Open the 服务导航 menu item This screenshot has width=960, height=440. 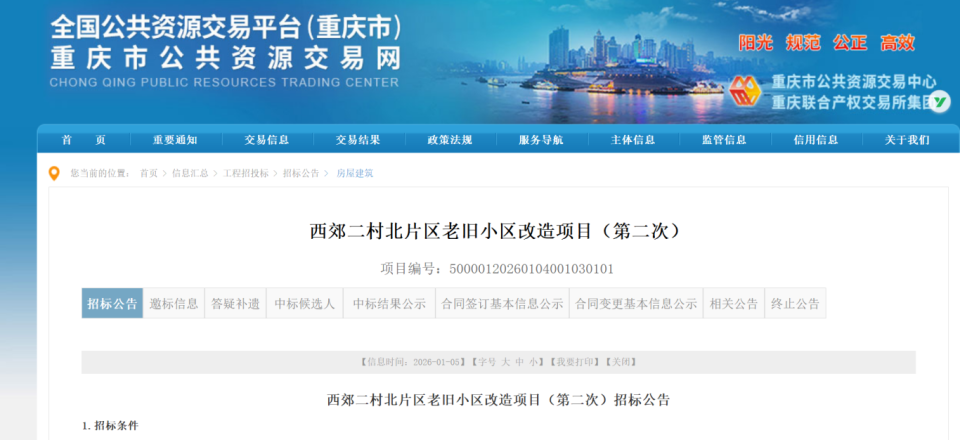(x=541, y=140)
